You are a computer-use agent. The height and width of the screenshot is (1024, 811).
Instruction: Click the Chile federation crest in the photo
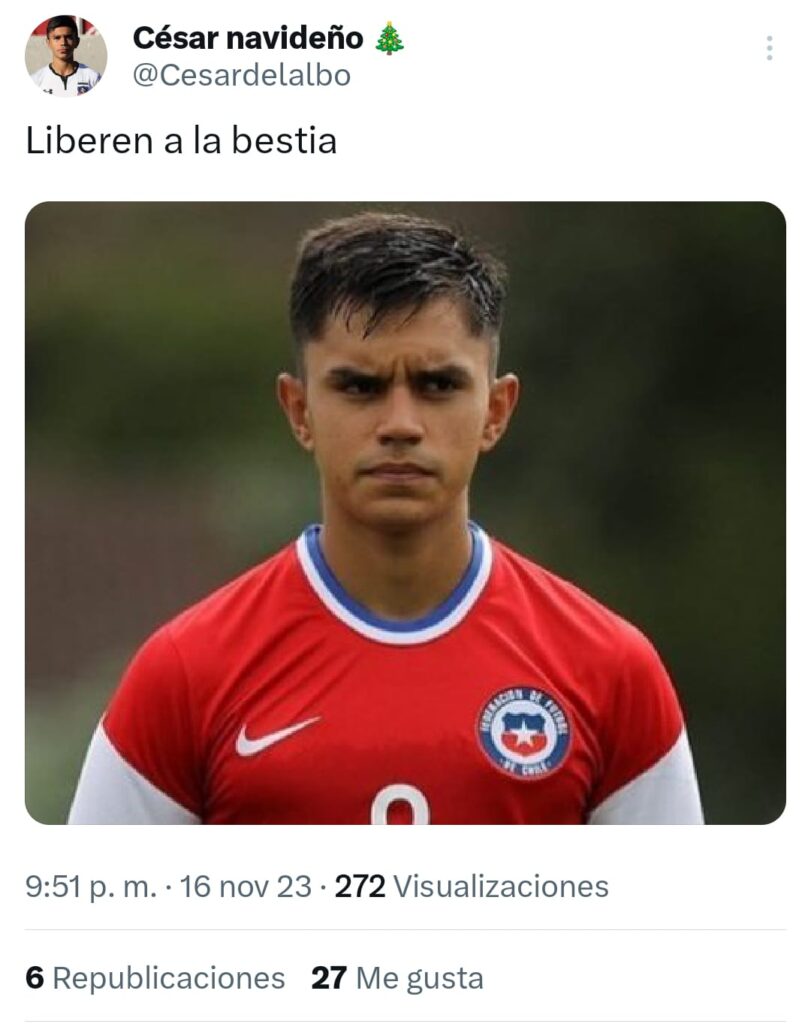point(524,732)
